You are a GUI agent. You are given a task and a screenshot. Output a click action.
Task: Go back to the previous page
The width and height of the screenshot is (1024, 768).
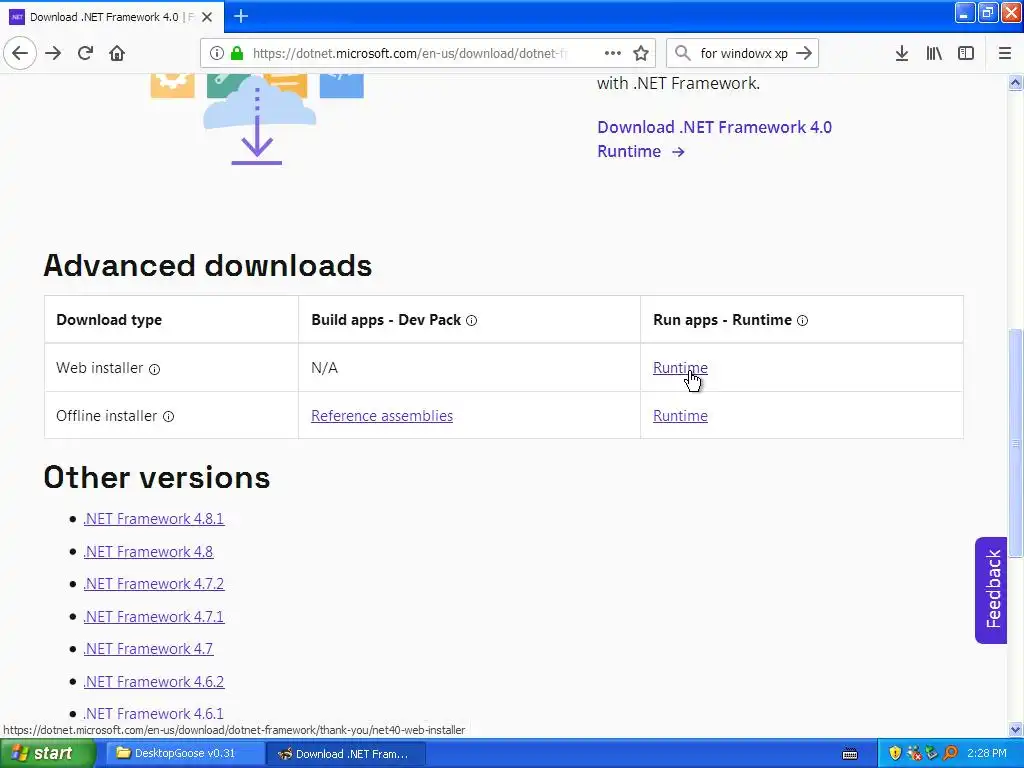[x=20, y=53]
